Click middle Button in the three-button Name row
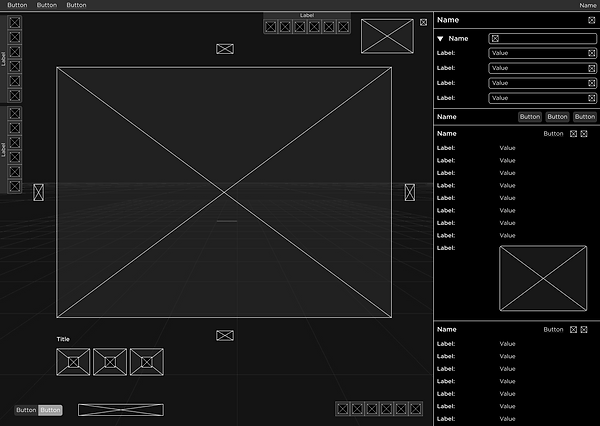The height and width of the screenshot is (426, 600). coord(557,117)
